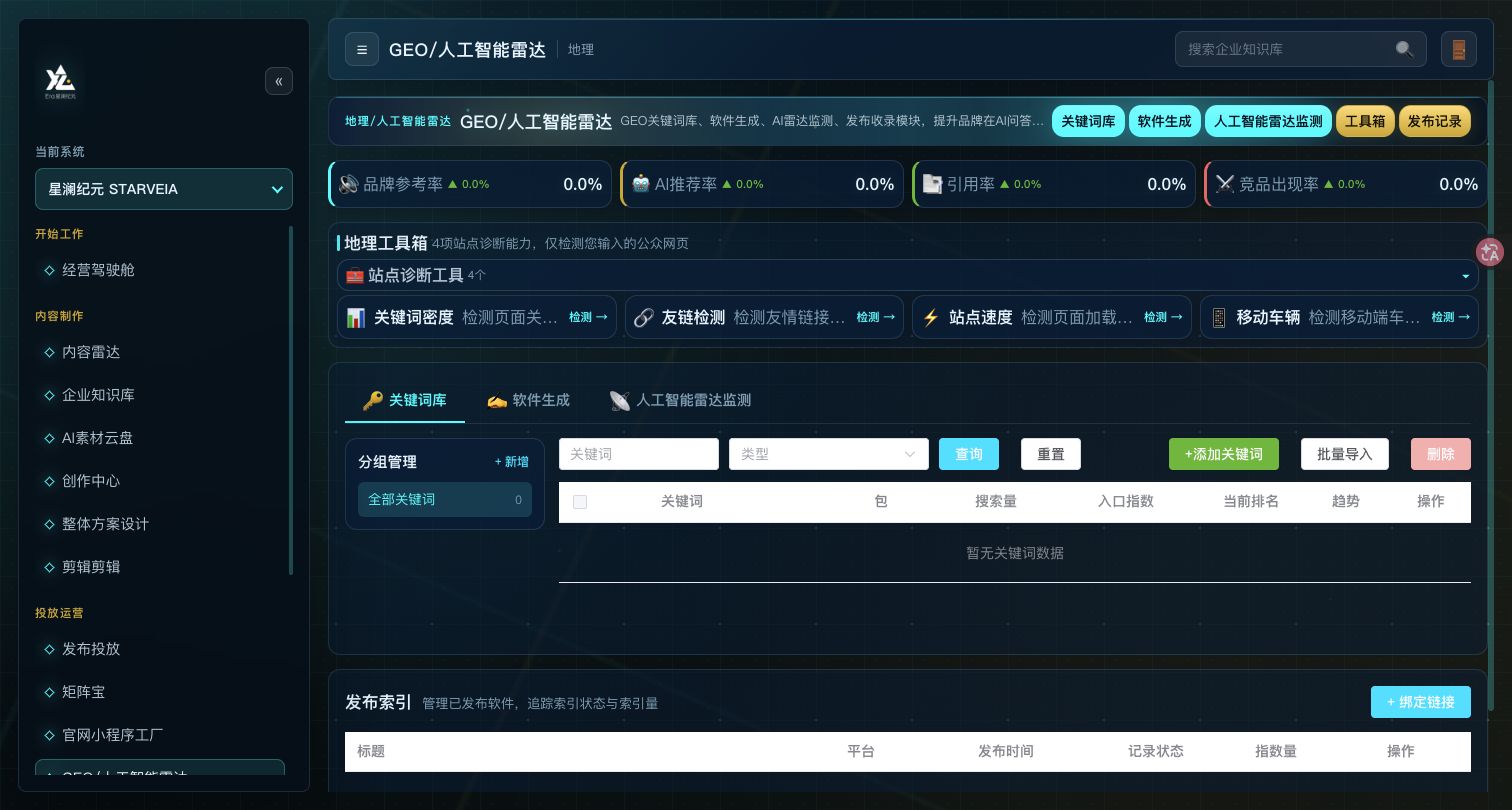Image resolution: width=1512 pixels, height=810 pixels.
Task: Click the AI推荐率 robot icon
Action: pyautogui.click(x=640, y=184)
